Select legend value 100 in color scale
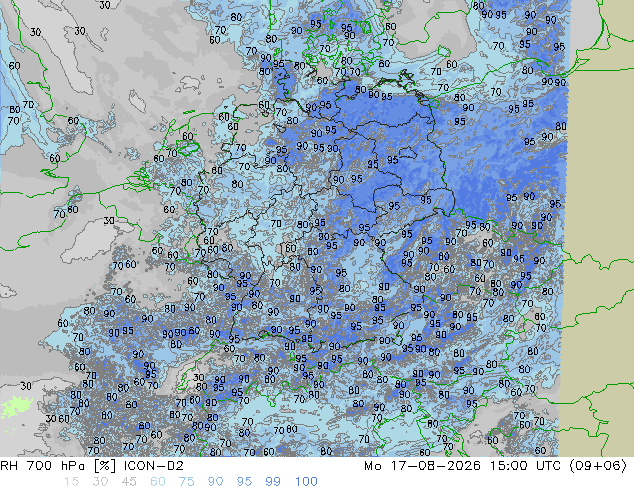Screen dimensions: 634x490 306,482
